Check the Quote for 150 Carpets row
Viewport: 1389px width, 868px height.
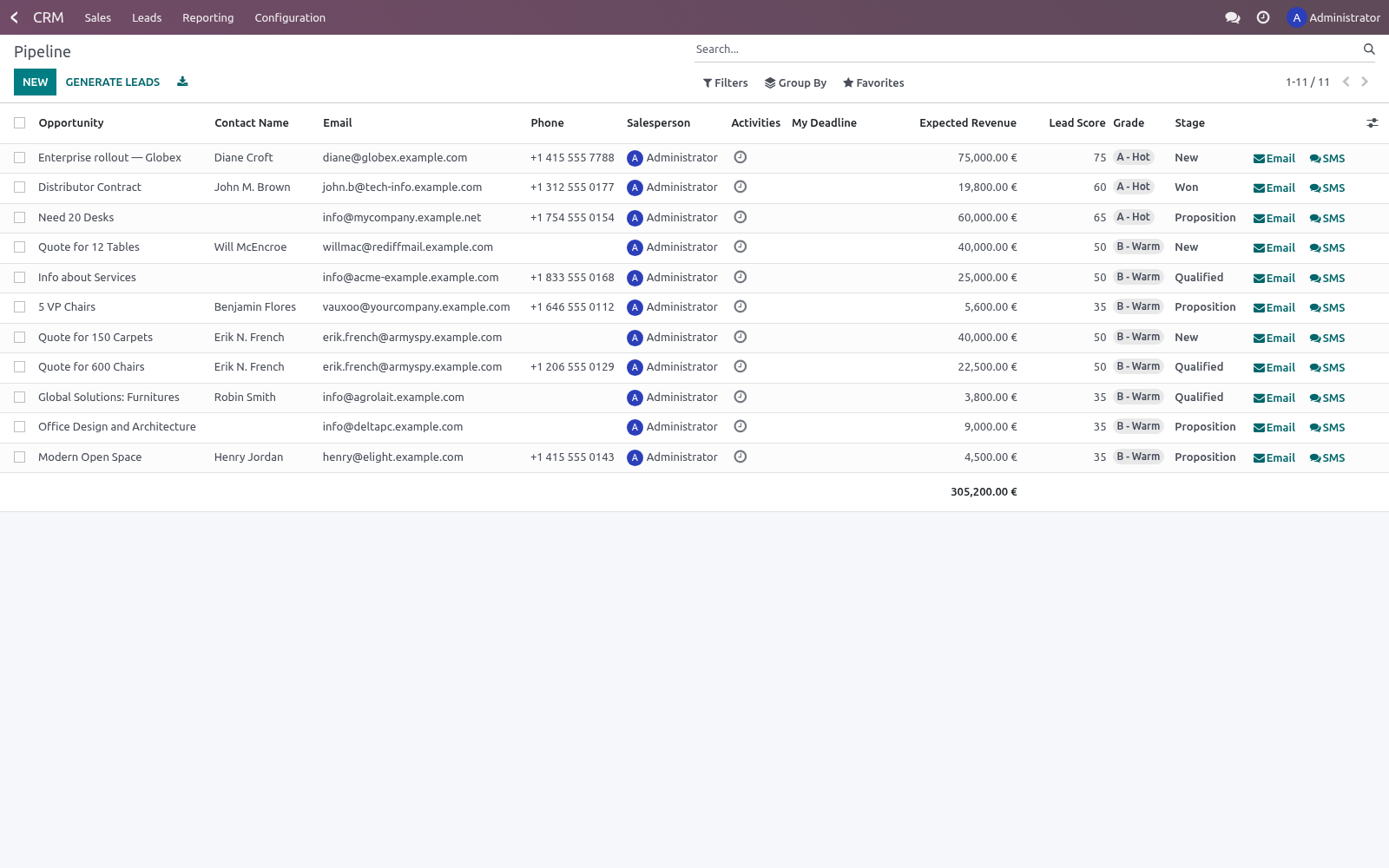click(x=20, y=338)
